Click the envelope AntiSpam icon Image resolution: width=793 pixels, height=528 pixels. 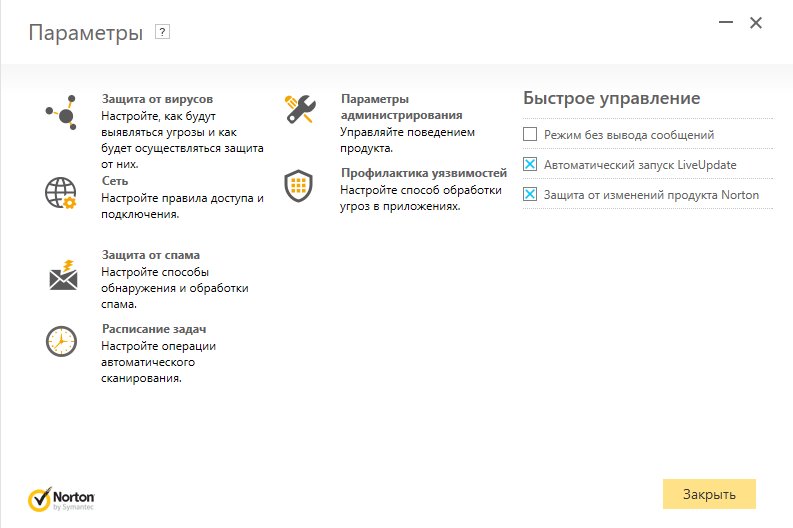tap(63, 276)
